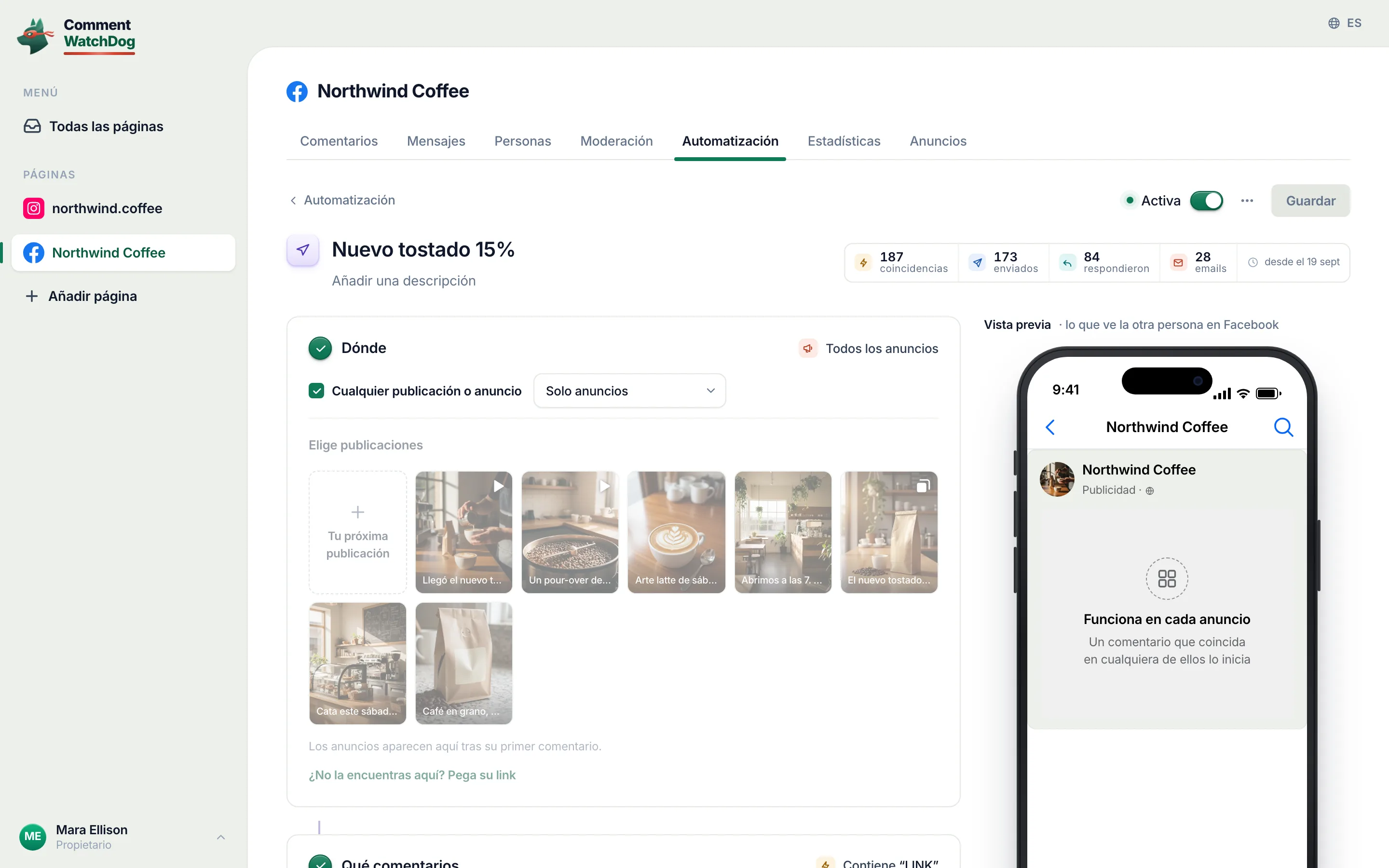This screenshot has height=868, width=1389.
Task: Click the Guardar button
Action: (1310, 200)
